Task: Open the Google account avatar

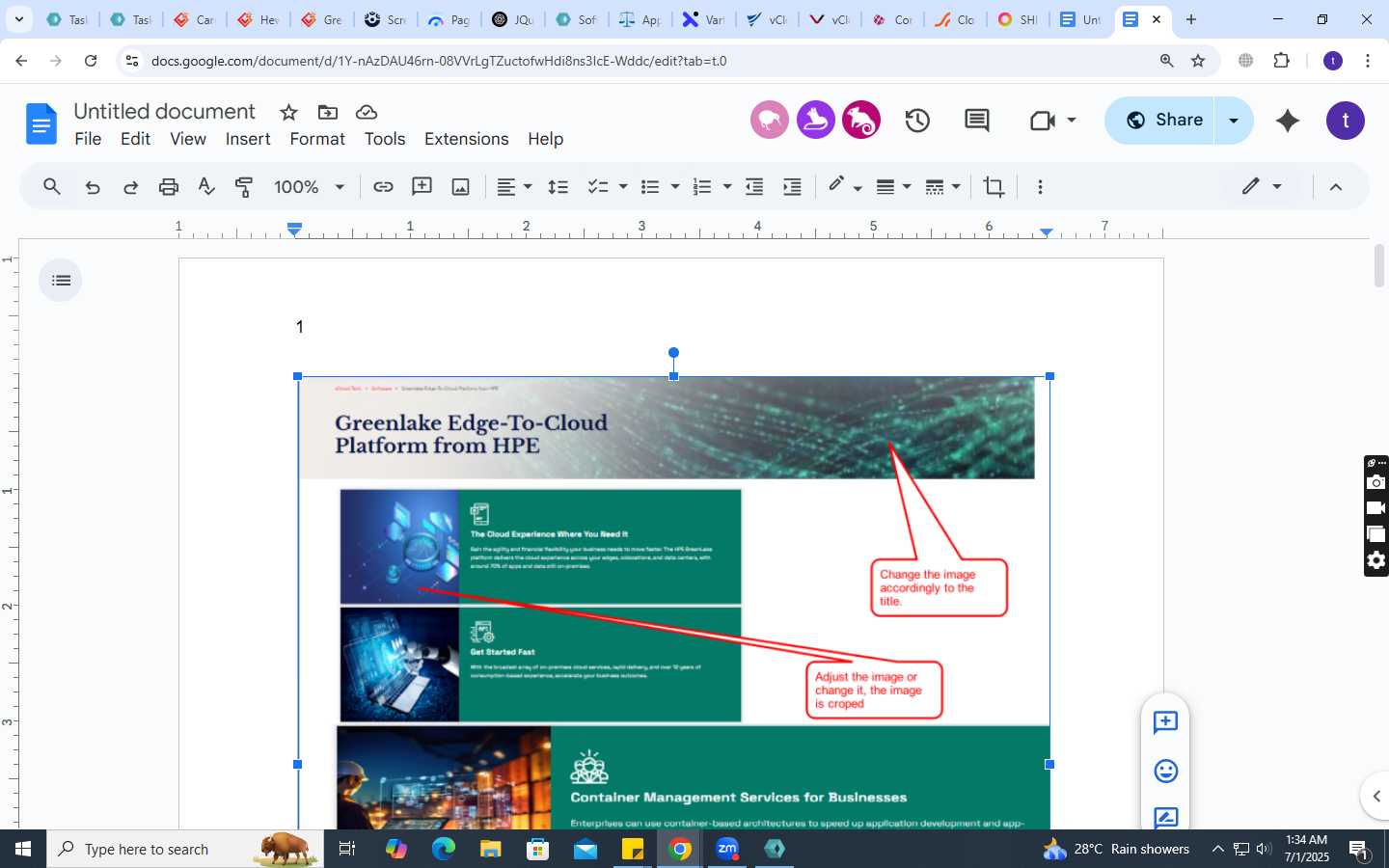Action: coord(1346,121)
